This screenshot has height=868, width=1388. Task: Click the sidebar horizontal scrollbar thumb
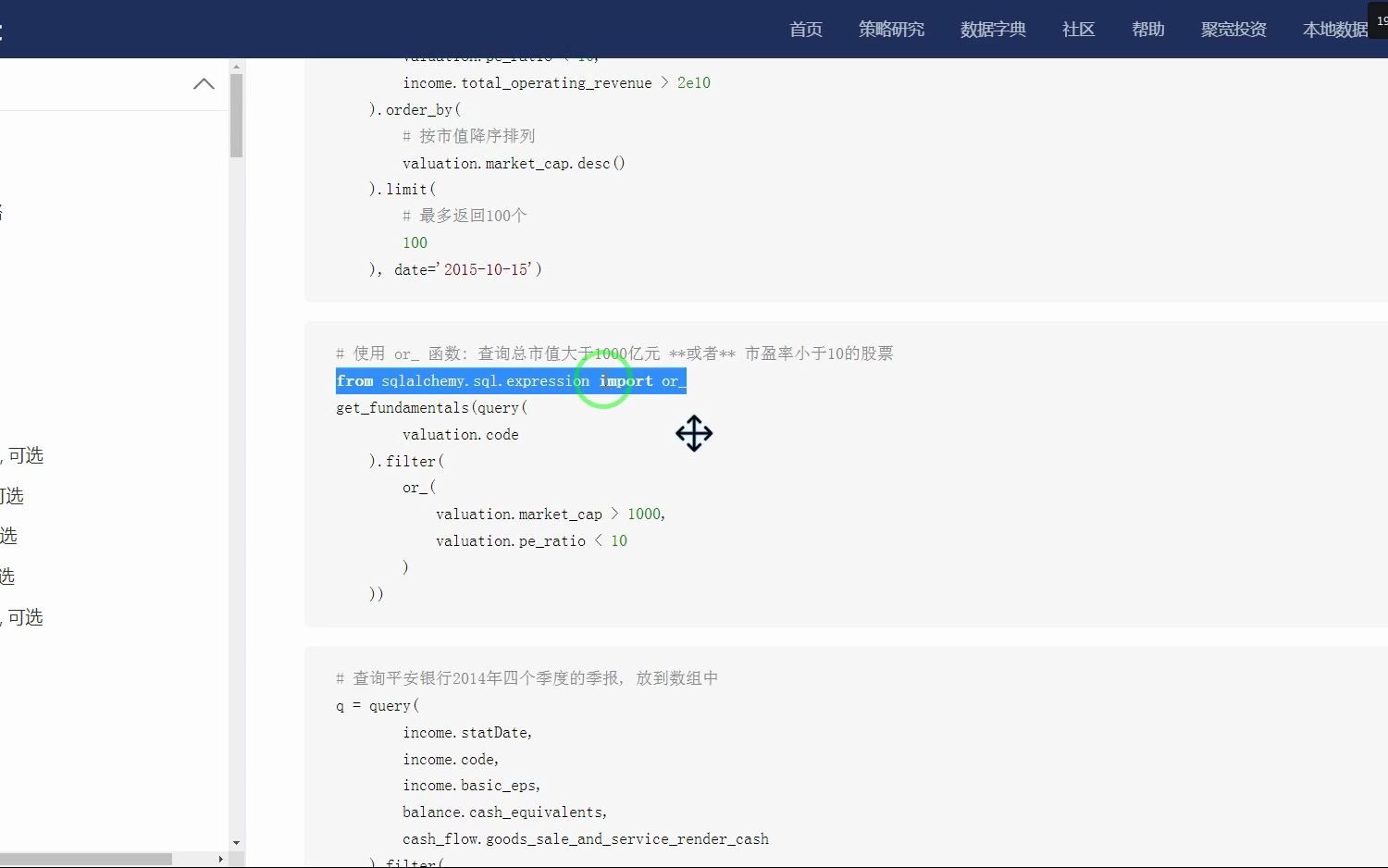86,859
